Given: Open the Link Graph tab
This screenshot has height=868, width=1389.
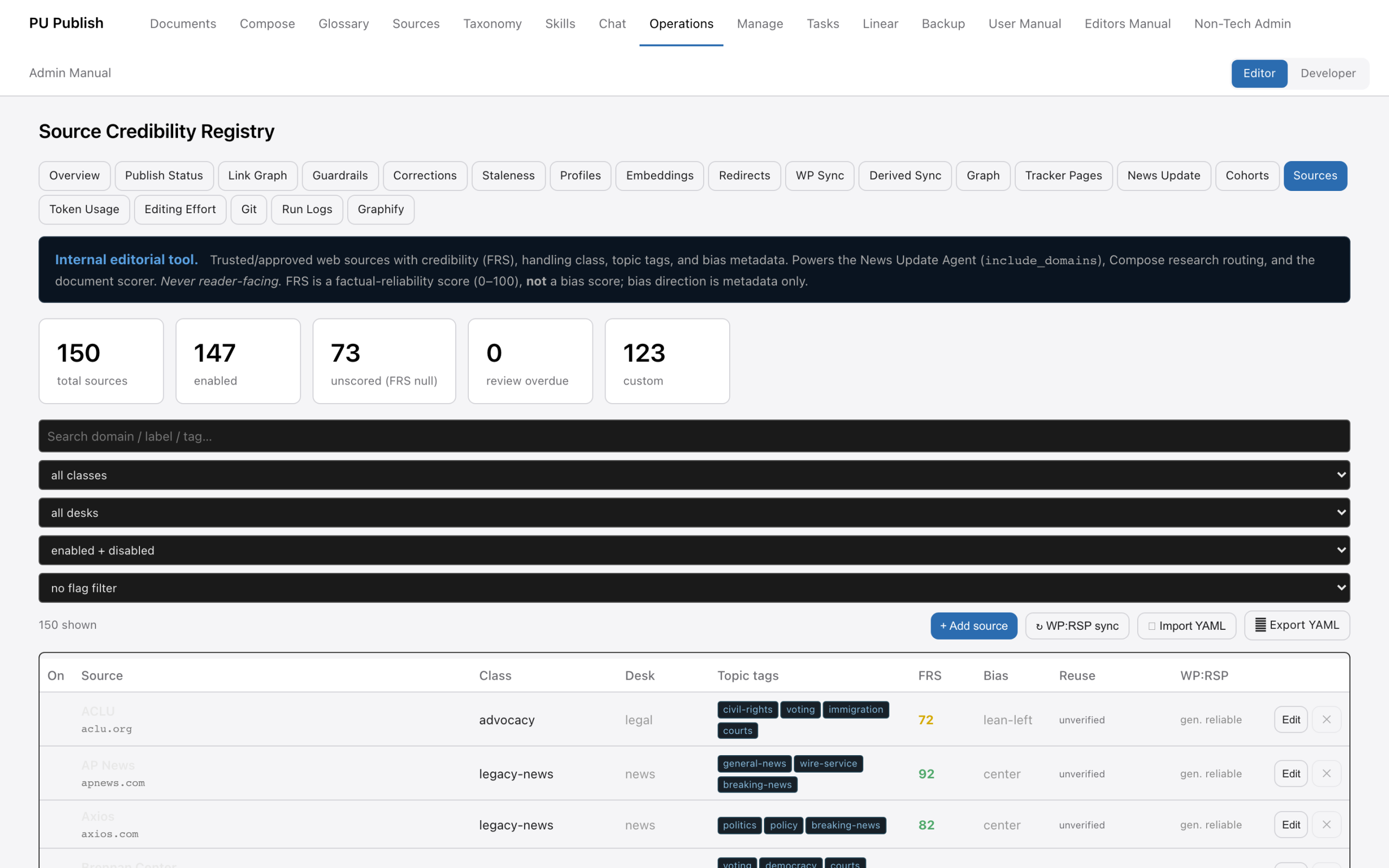Looking at the screenshot, I should click(x=258, y=176).
